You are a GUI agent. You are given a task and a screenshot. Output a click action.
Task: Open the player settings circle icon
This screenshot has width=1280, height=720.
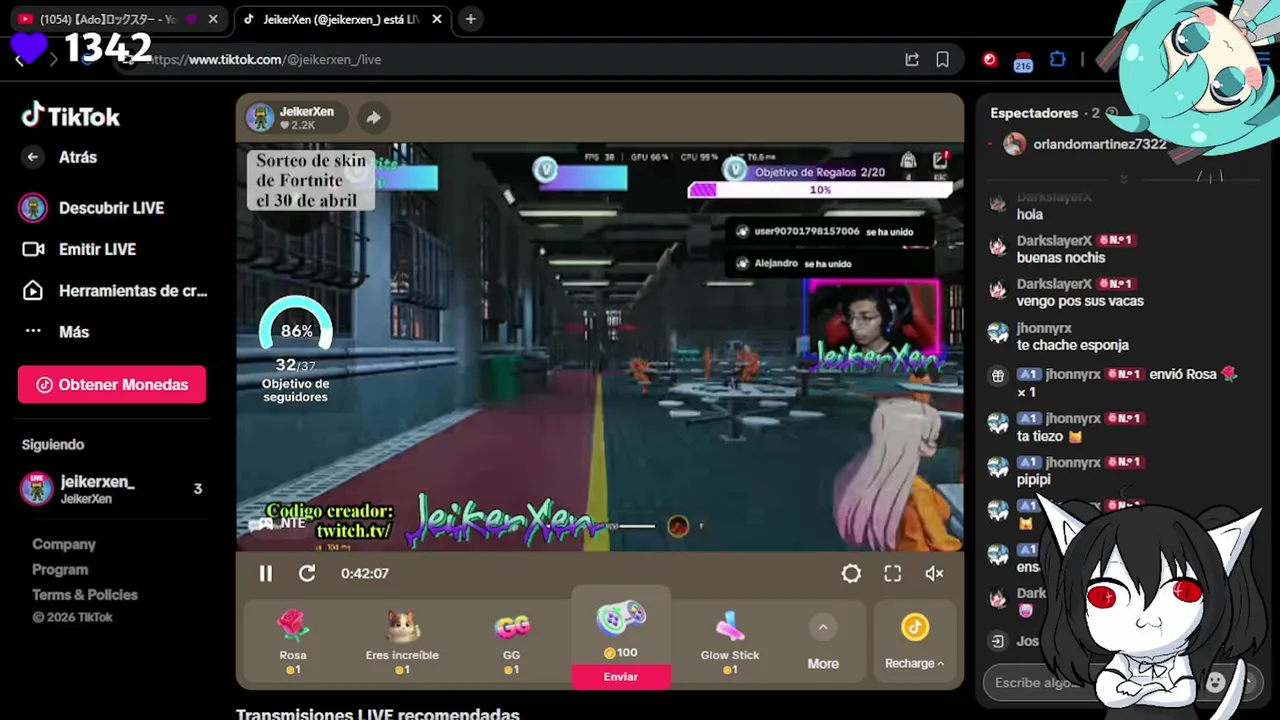[x=851, y=573]
